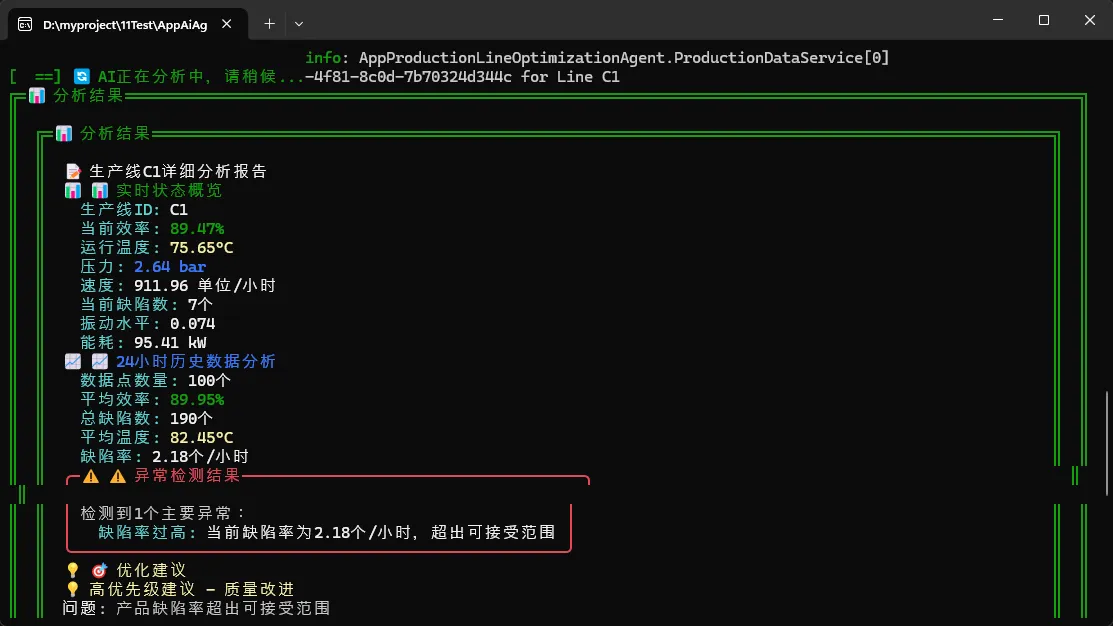Open a new terminal tab with plus button
1113x626 pixels.
coord(269,23)
